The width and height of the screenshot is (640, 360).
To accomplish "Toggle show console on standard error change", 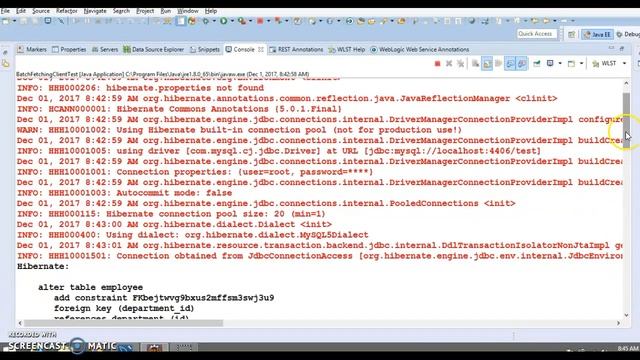I will pyautogui.click(x=522, y=64).
